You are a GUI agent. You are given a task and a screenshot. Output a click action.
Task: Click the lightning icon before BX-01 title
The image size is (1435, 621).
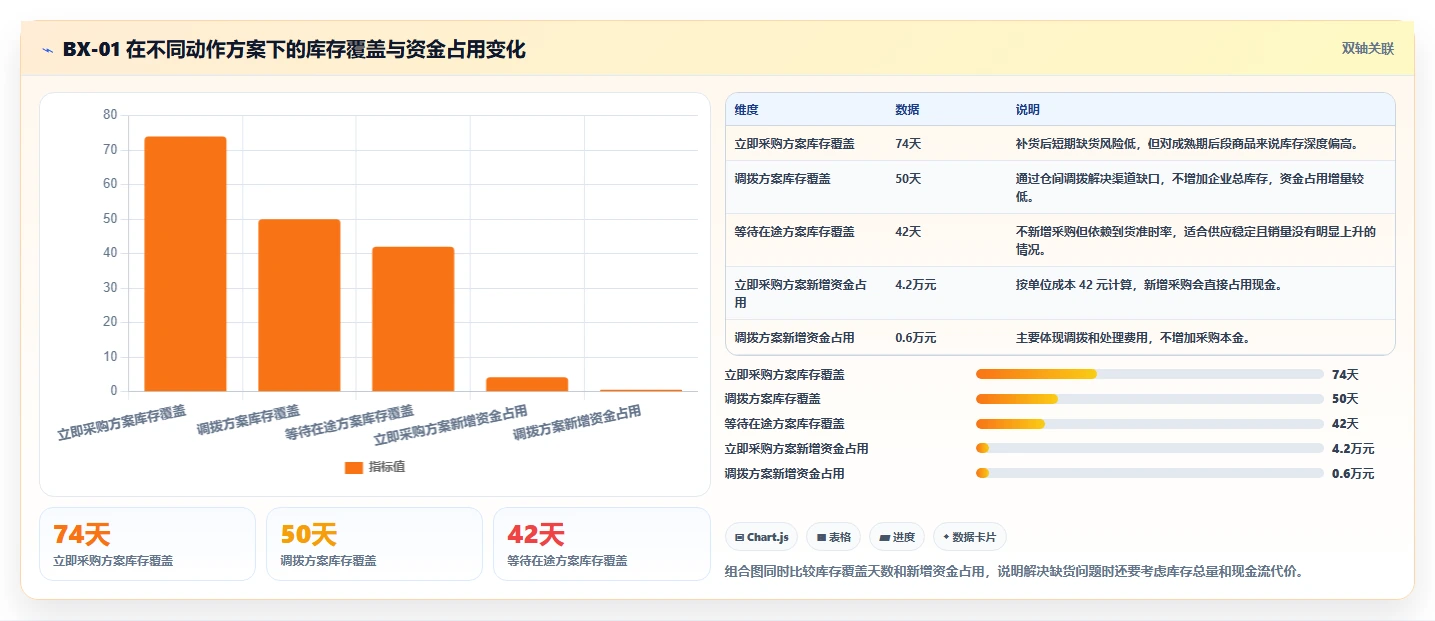coord(47,50)
